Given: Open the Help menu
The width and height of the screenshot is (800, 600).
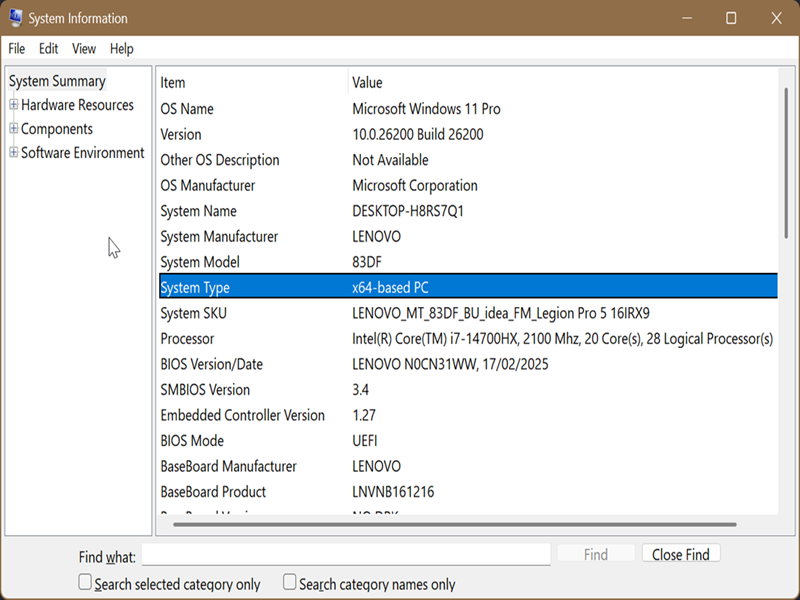Looking at the screenshot, I should [x=121, y=48].
